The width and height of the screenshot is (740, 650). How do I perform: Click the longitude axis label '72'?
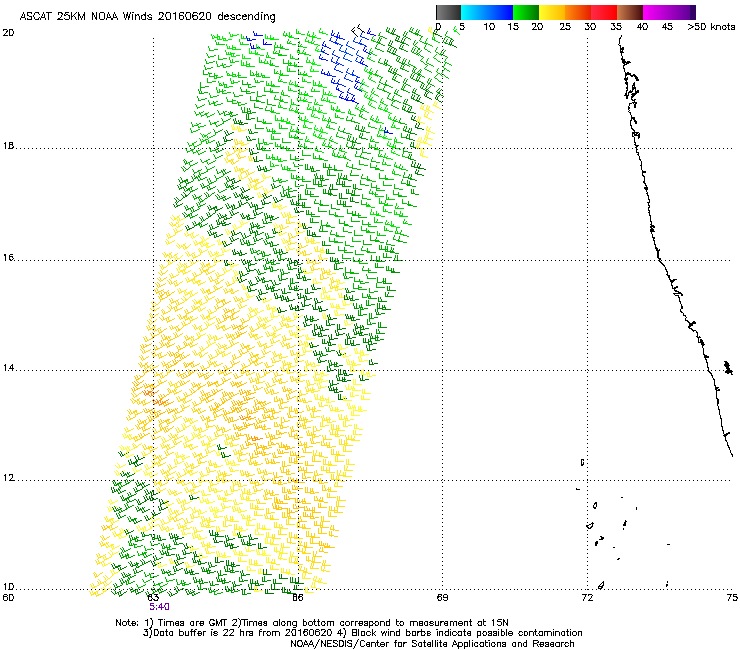[x=587, y=598]
